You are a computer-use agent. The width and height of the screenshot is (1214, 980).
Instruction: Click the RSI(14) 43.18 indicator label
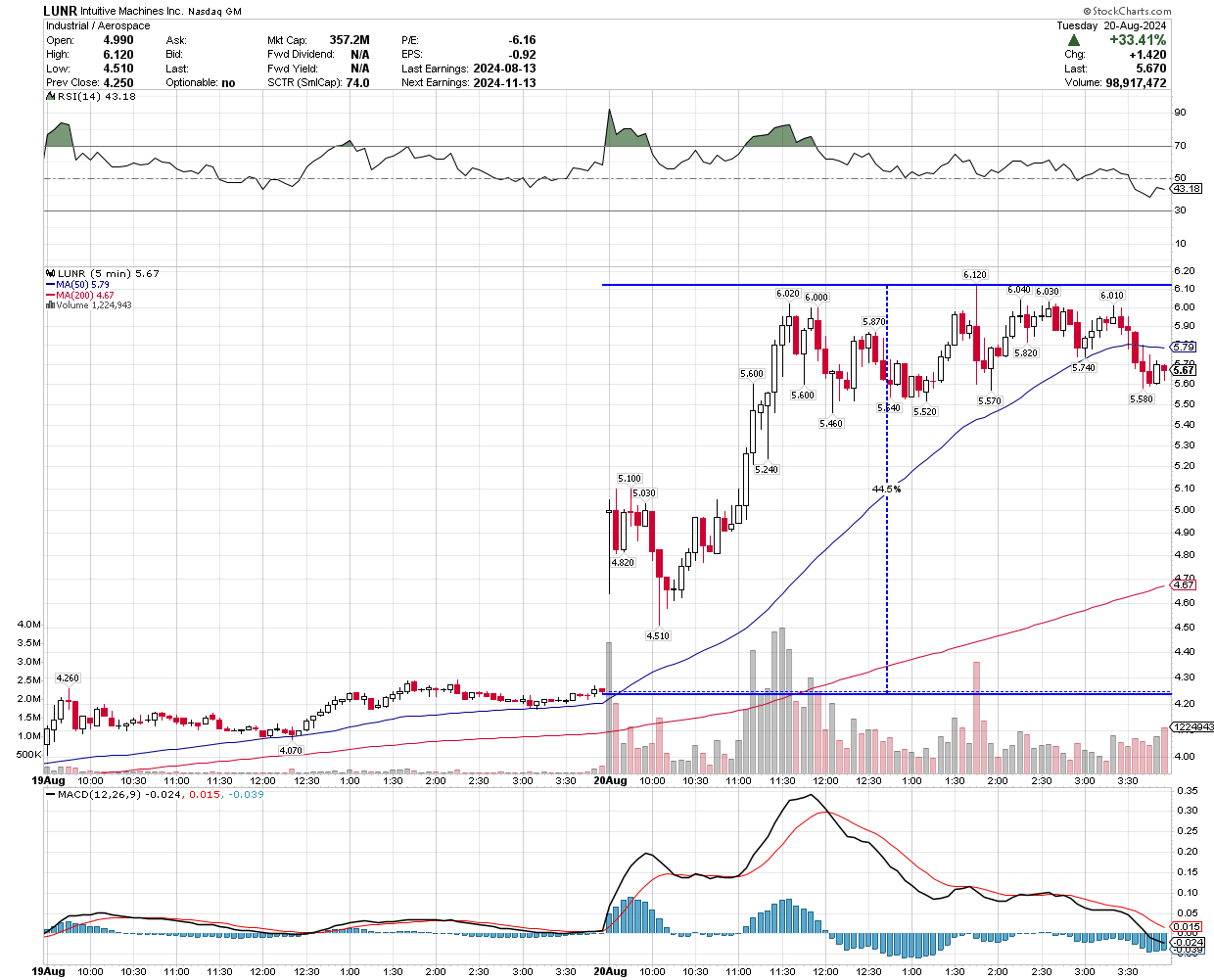pyautogui.click(x=97, y=97)
